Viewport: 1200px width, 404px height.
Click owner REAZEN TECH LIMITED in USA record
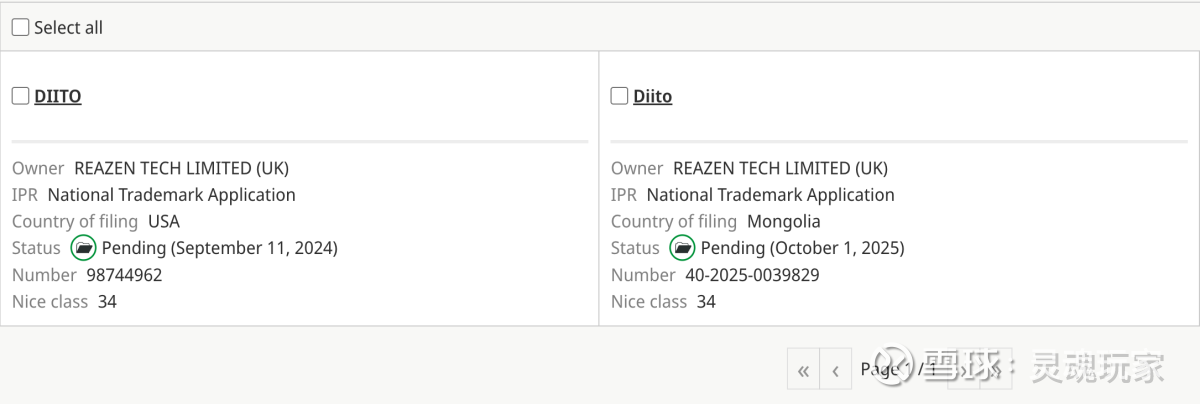click(181, 168)
